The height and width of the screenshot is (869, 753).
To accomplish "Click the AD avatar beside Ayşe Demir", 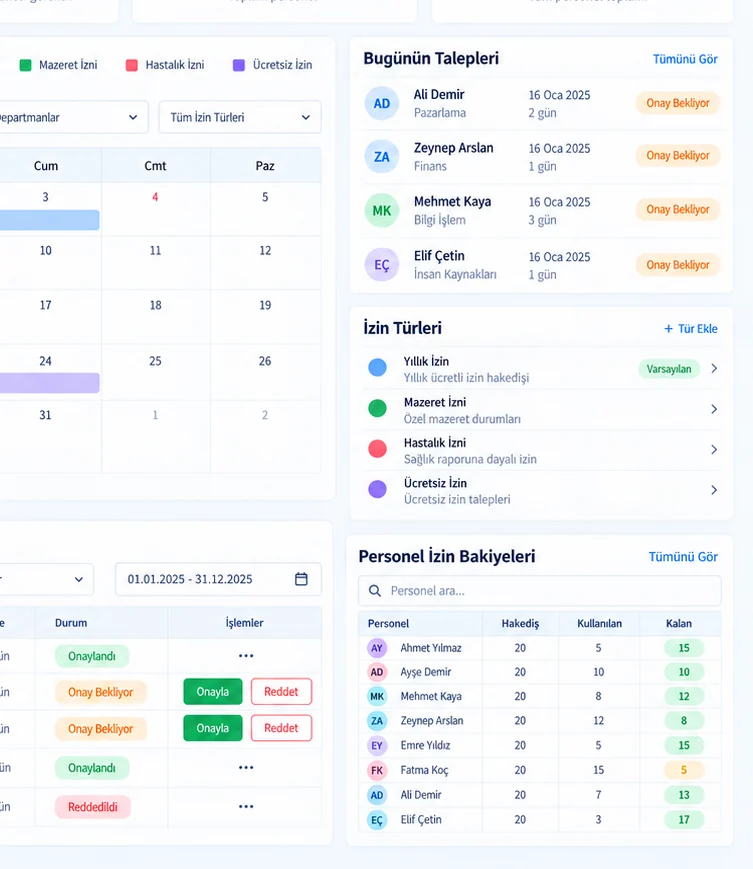I will [377, 672].
